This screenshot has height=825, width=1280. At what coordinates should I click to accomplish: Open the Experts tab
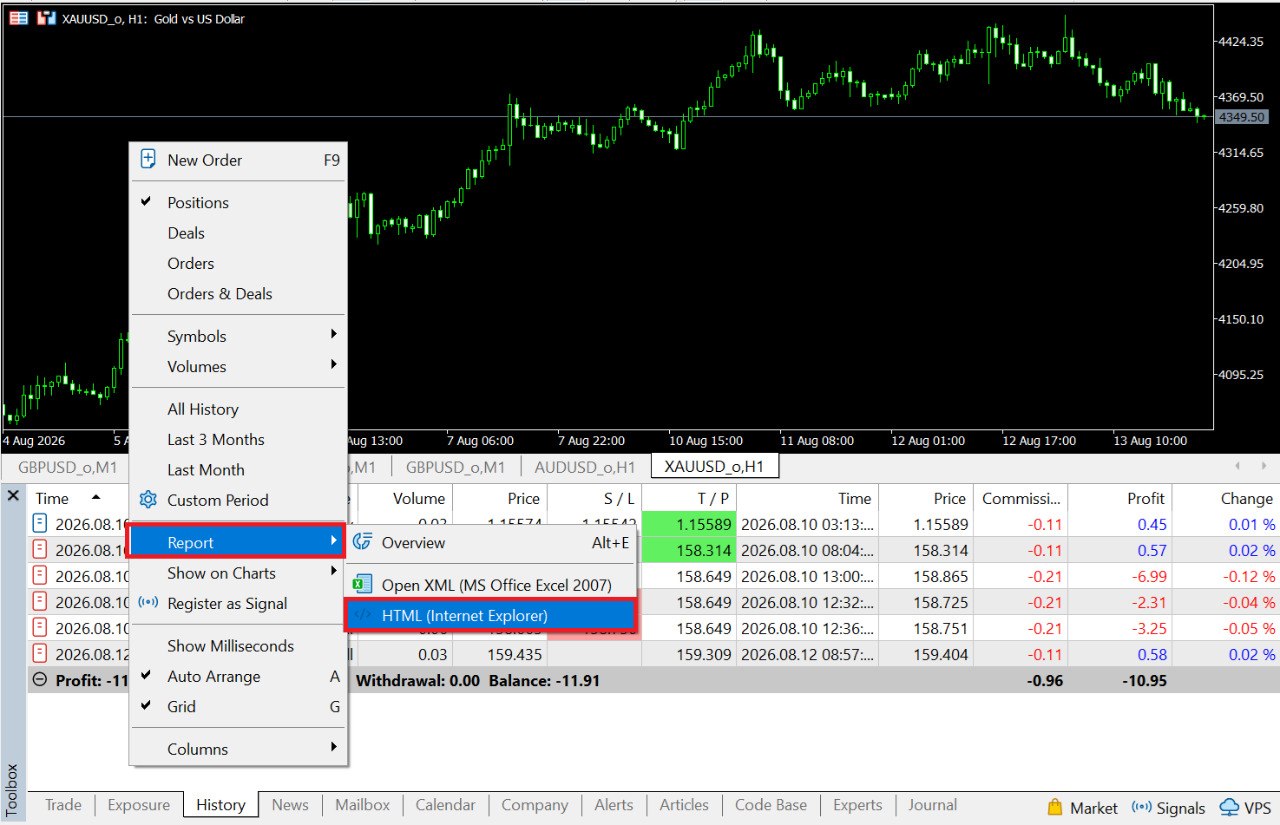(x=858, y=805)
